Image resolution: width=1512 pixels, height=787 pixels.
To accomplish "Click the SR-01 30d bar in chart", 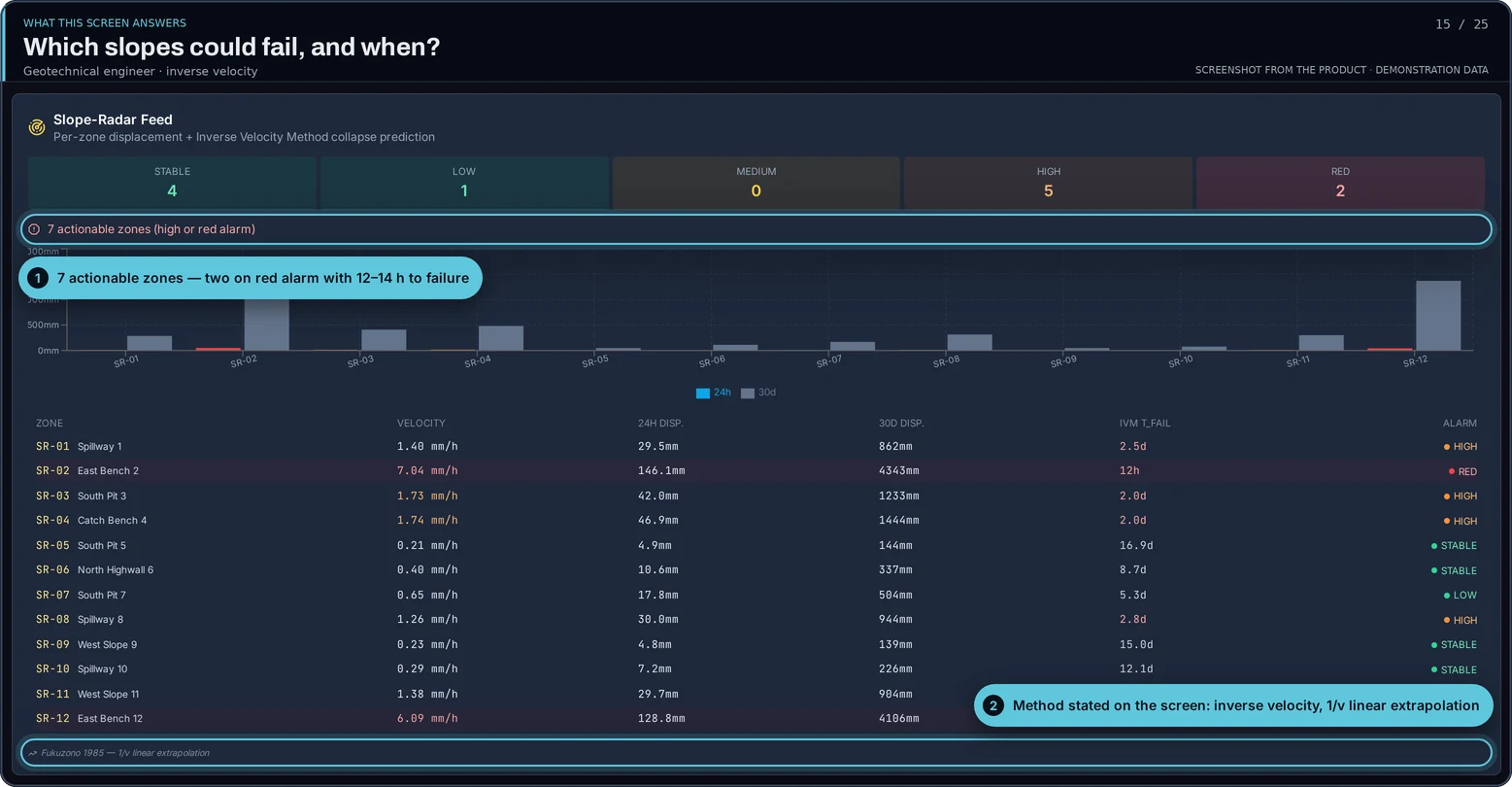I will tap(150, 343).
